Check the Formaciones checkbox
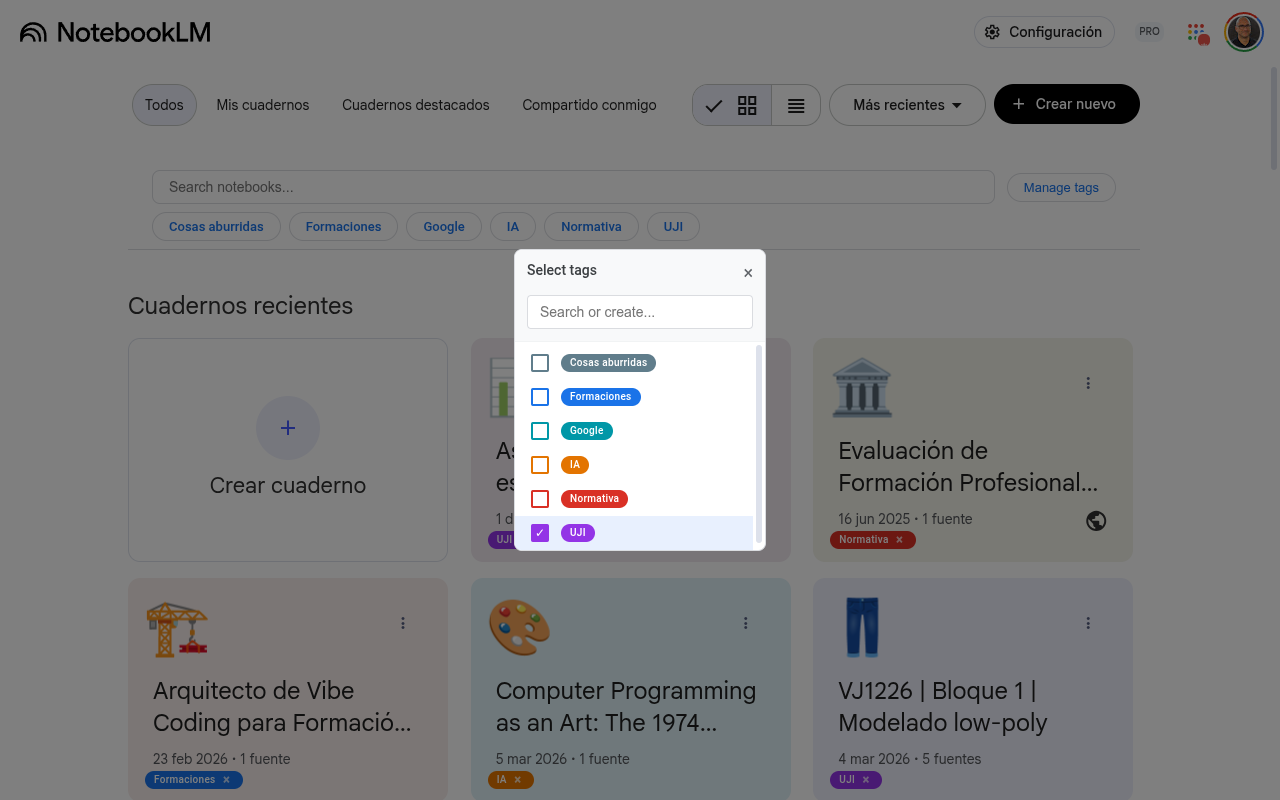1280x800 pixels. (x=540, y=397)
